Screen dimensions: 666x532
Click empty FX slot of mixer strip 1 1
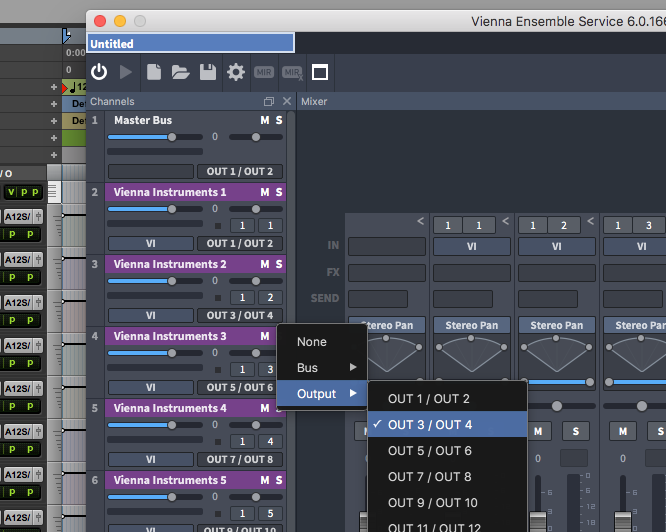tap(471, 273)
